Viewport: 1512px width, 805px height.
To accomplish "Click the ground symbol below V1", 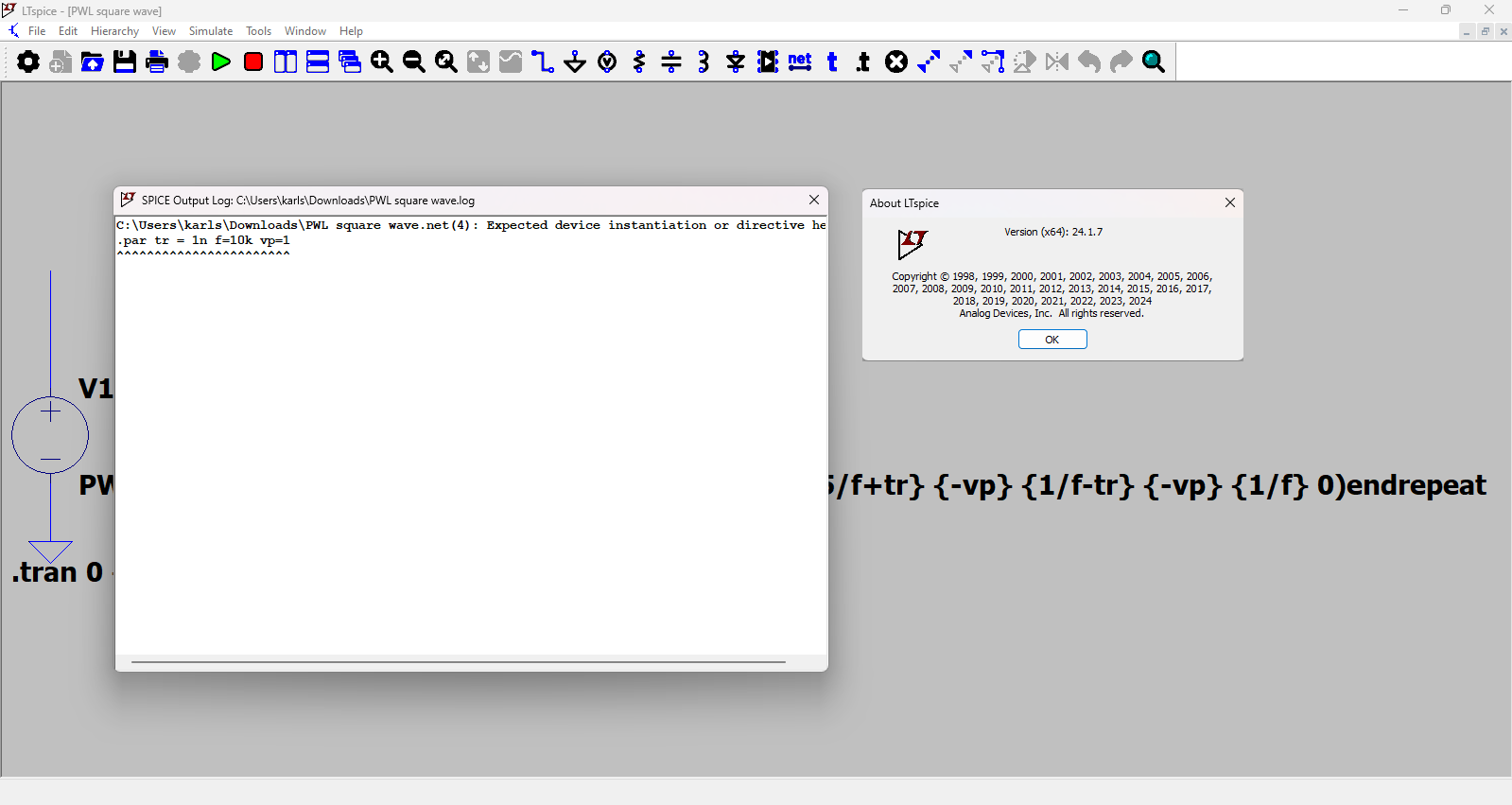I will [x=50, y=551].
